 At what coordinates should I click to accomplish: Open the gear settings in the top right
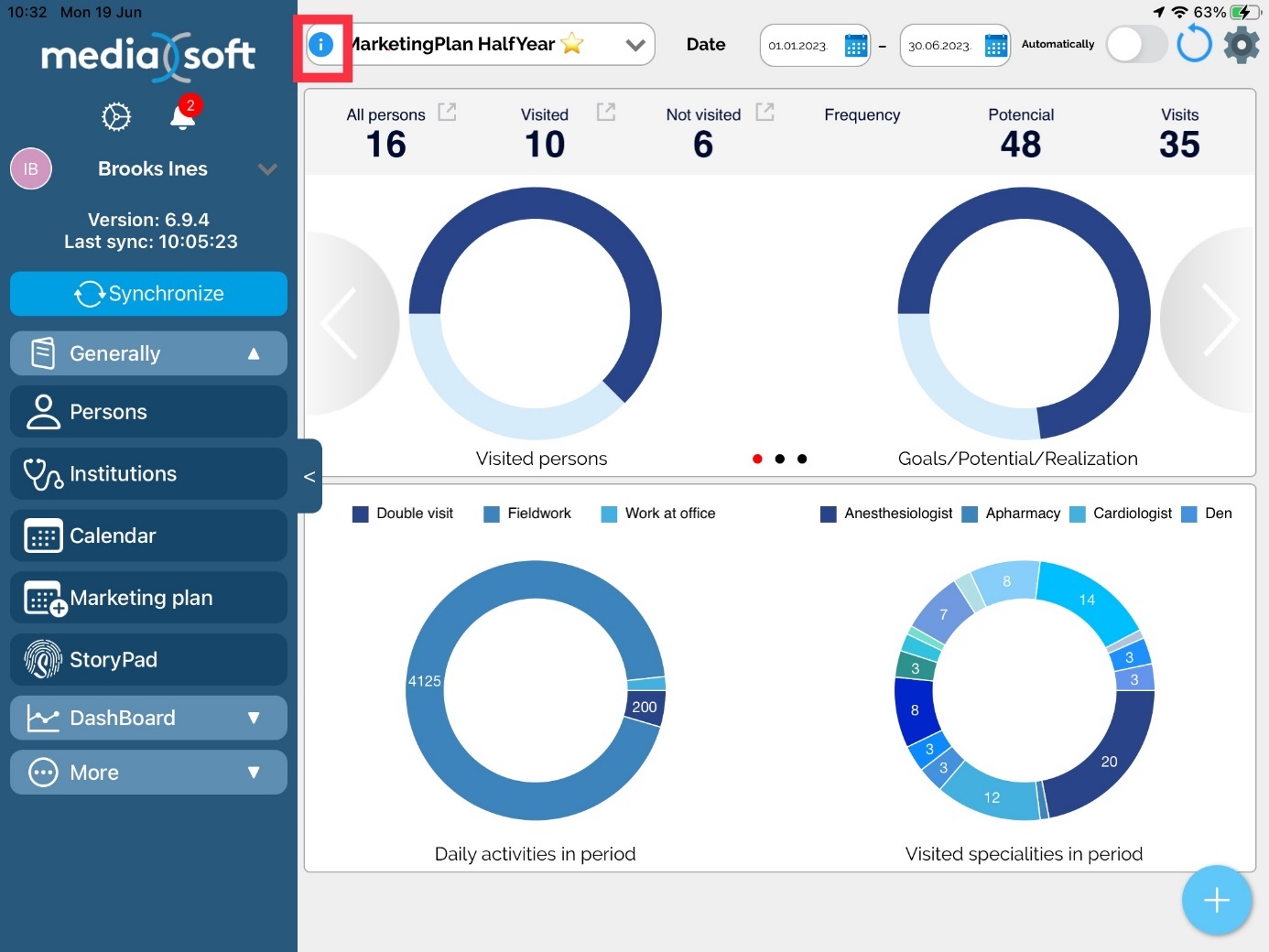1242,44
